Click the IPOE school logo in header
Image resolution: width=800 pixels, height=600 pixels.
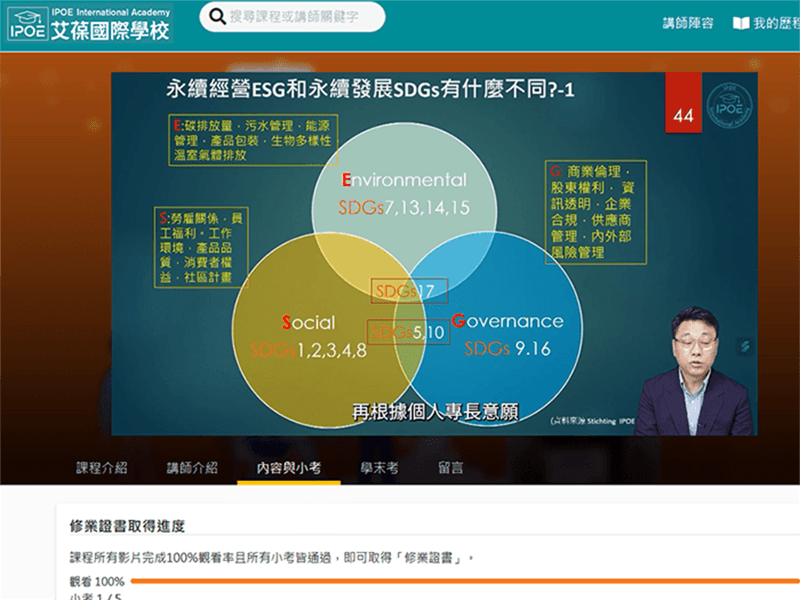click(88, 22)
